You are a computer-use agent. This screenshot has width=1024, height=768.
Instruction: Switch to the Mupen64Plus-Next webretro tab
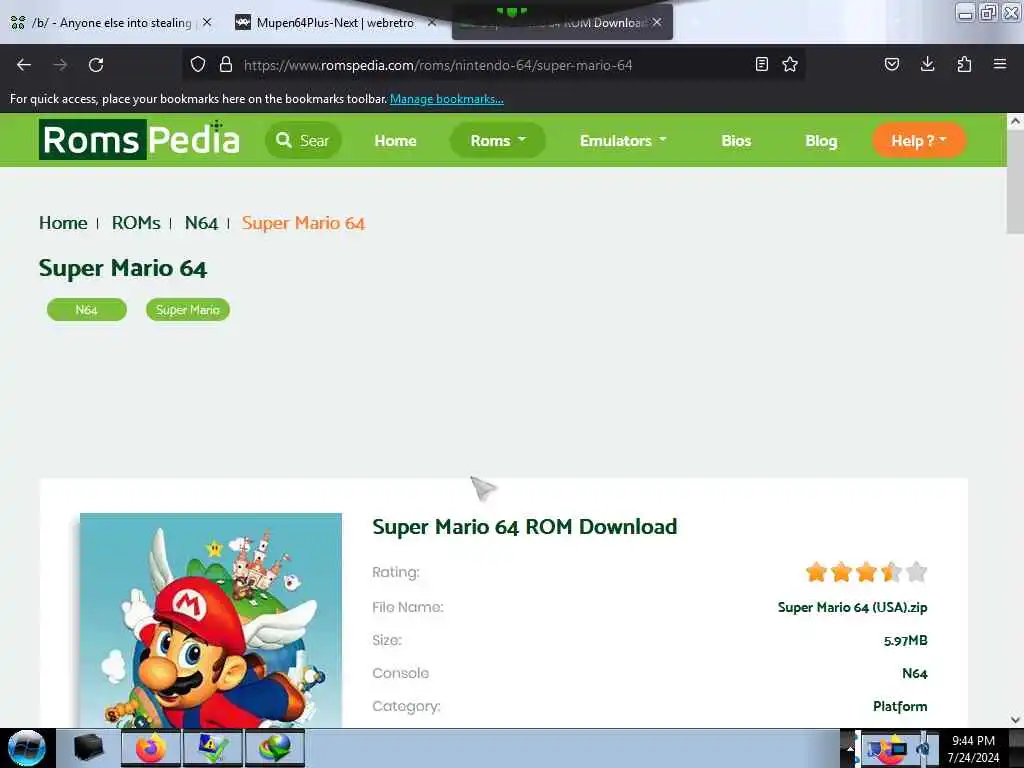[x=334, y=23]
